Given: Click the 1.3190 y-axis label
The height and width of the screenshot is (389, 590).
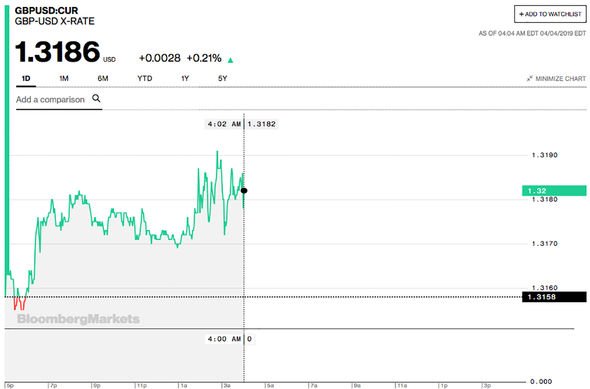Looking at the screenshot, I should [x=544, y=155].
